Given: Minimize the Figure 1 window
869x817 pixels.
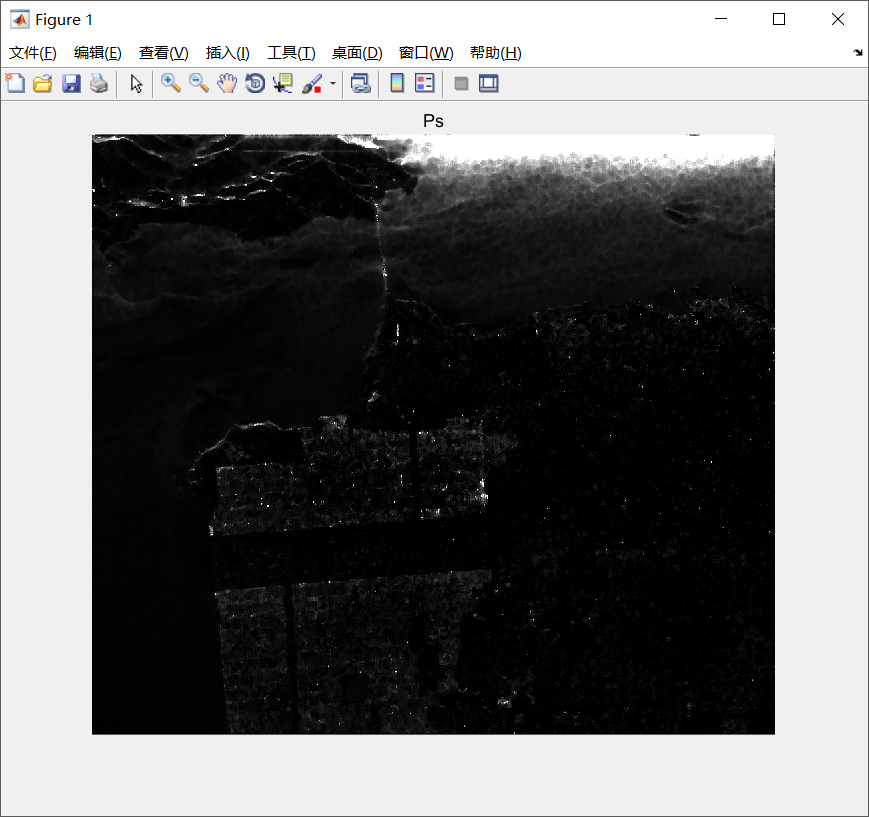Looking at the screenshot, I should [720, 19].
